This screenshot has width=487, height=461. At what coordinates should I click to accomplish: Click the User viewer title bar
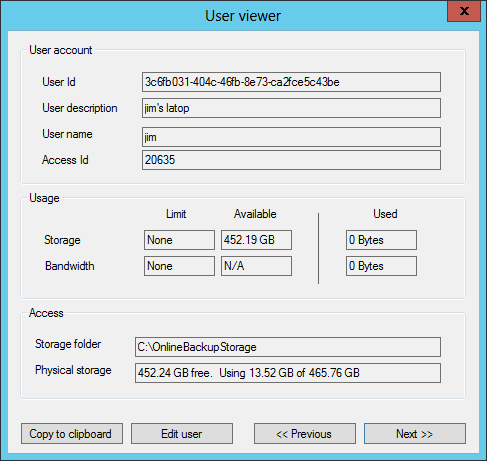click(243, 16)
